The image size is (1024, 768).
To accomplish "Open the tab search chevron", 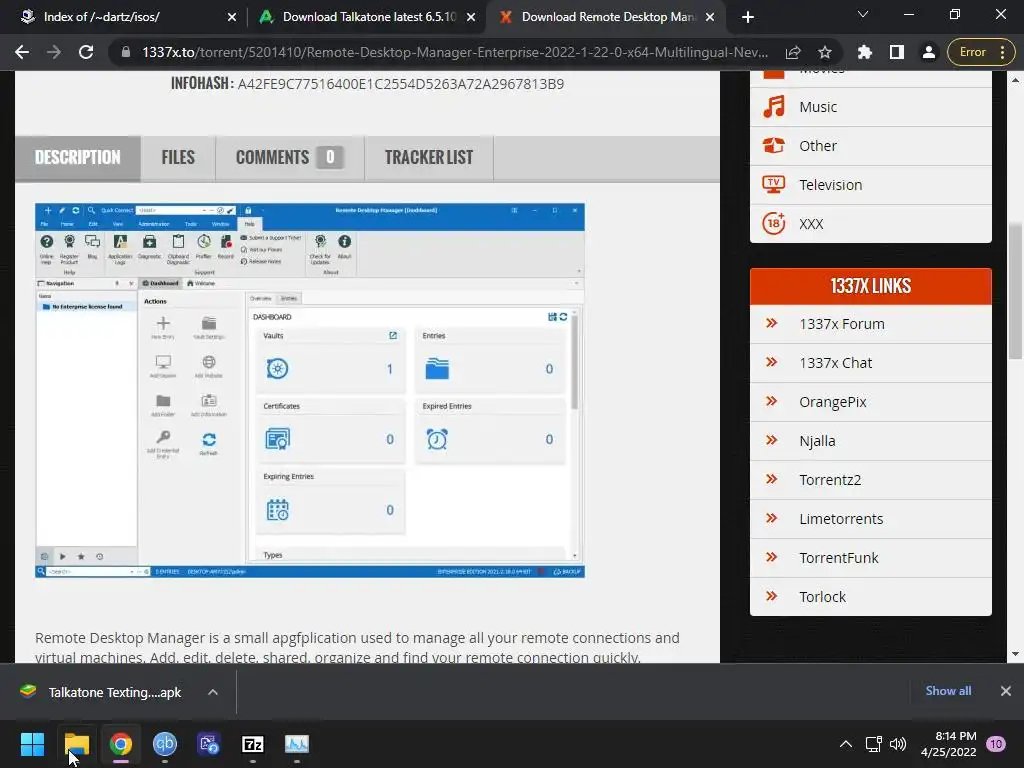I will (x=863, y=14).
